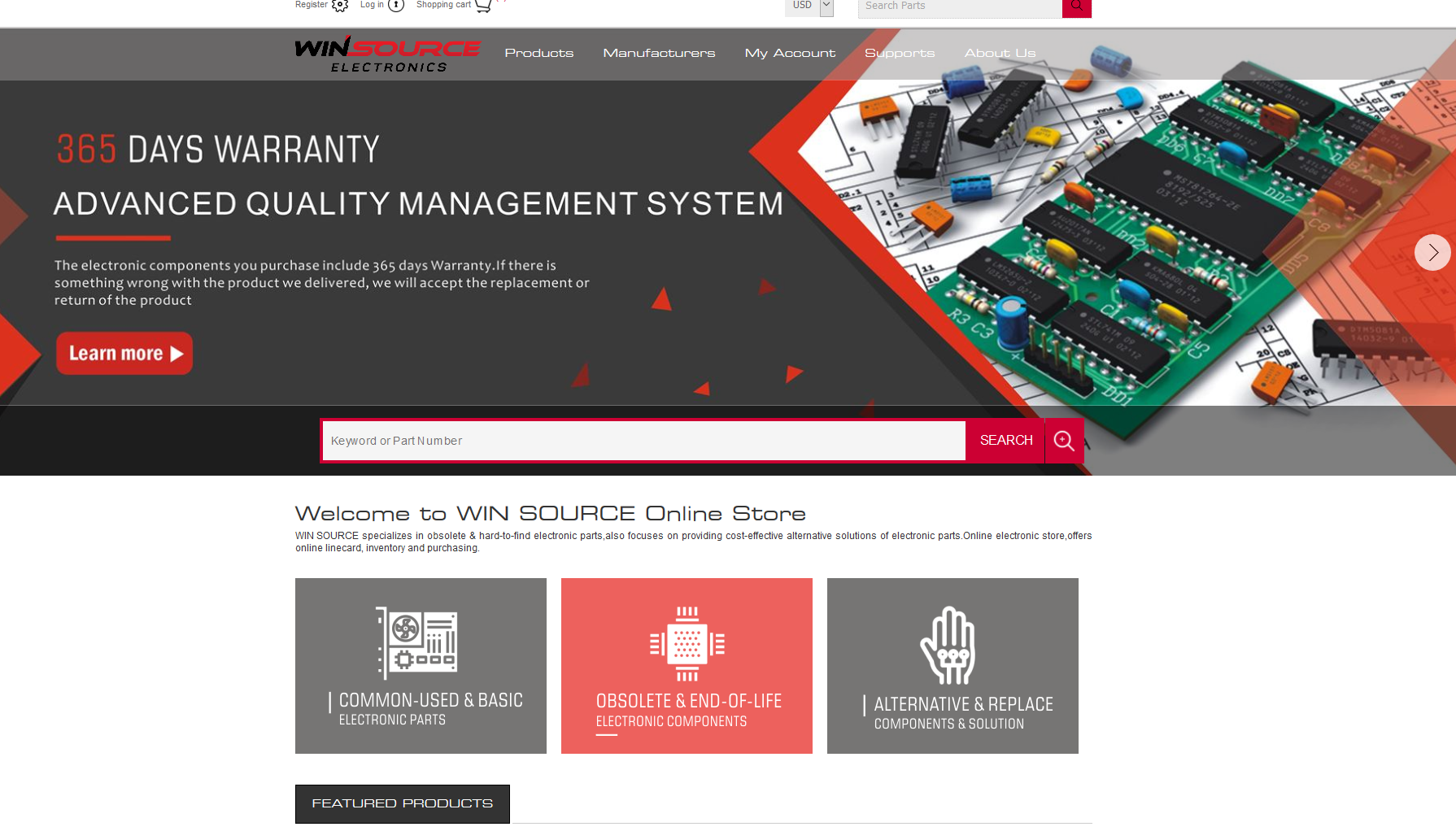Screen dimensions: 1456x831
Task: Open the About Us page
Action: (1000, 53)
